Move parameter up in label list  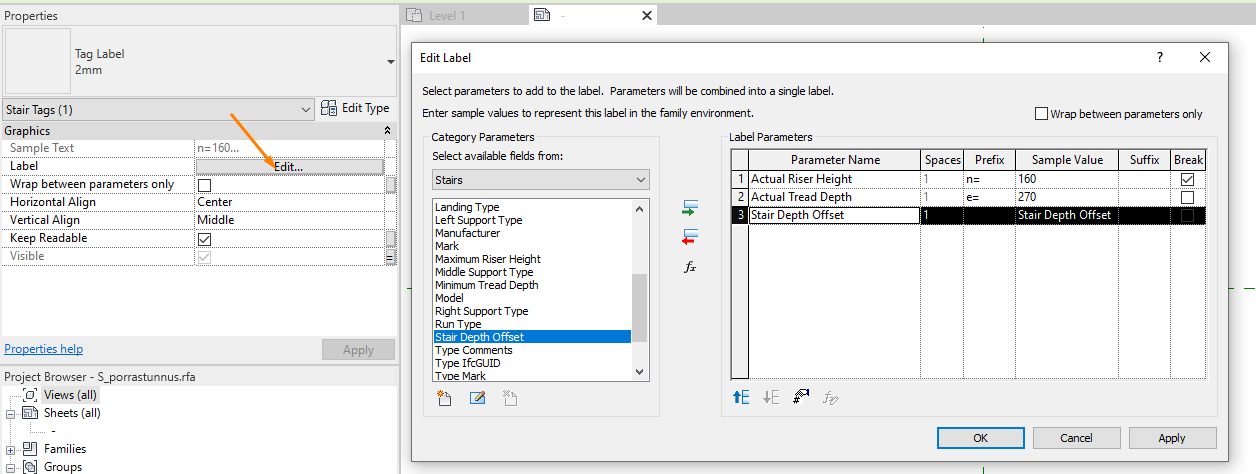coord(741,397)
